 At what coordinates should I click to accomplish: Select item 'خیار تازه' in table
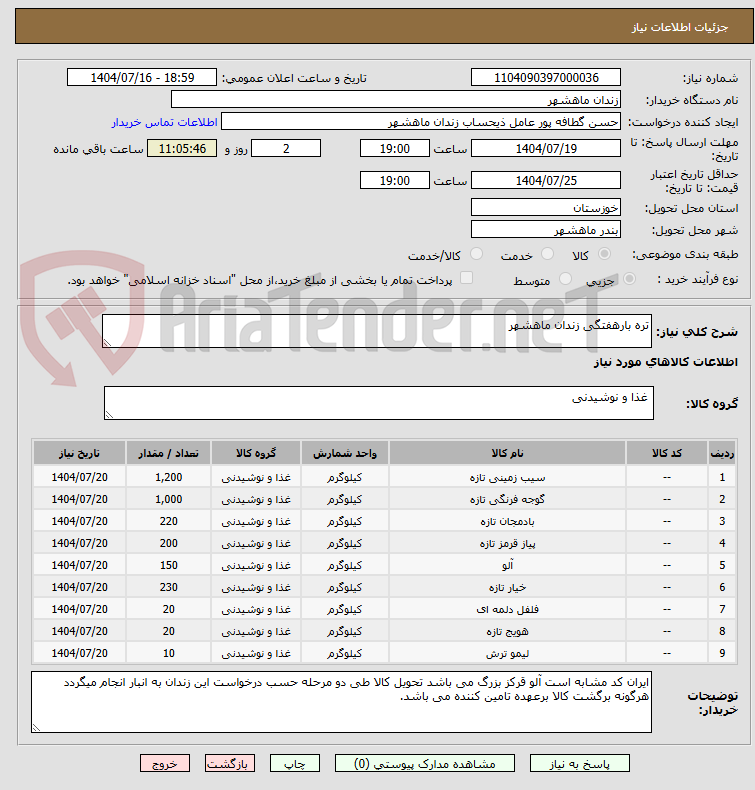[x=507, y=587]
